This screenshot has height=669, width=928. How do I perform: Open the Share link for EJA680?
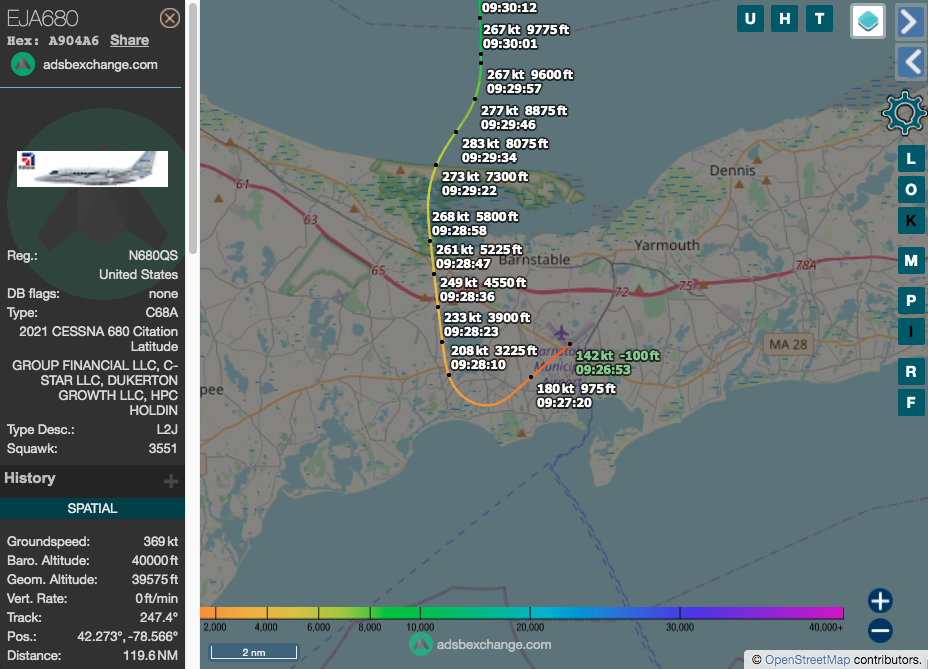129,40
